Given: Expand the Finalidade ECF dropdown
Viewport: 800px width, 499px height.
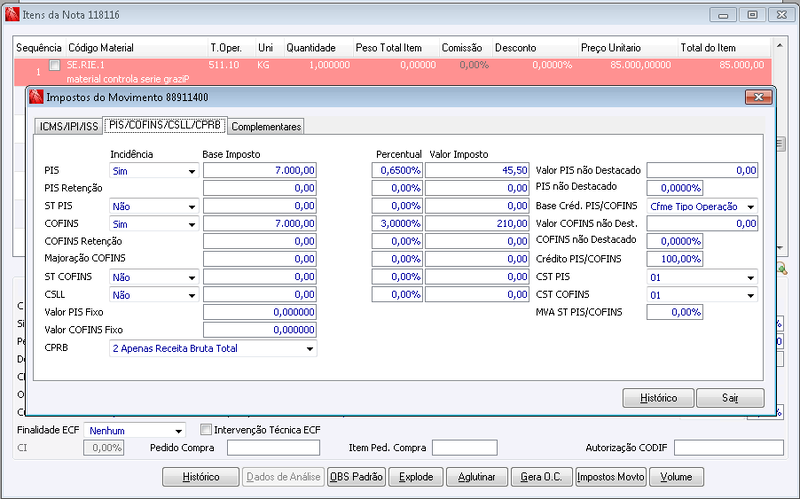Looking at the screenshot, I should 135,431.
